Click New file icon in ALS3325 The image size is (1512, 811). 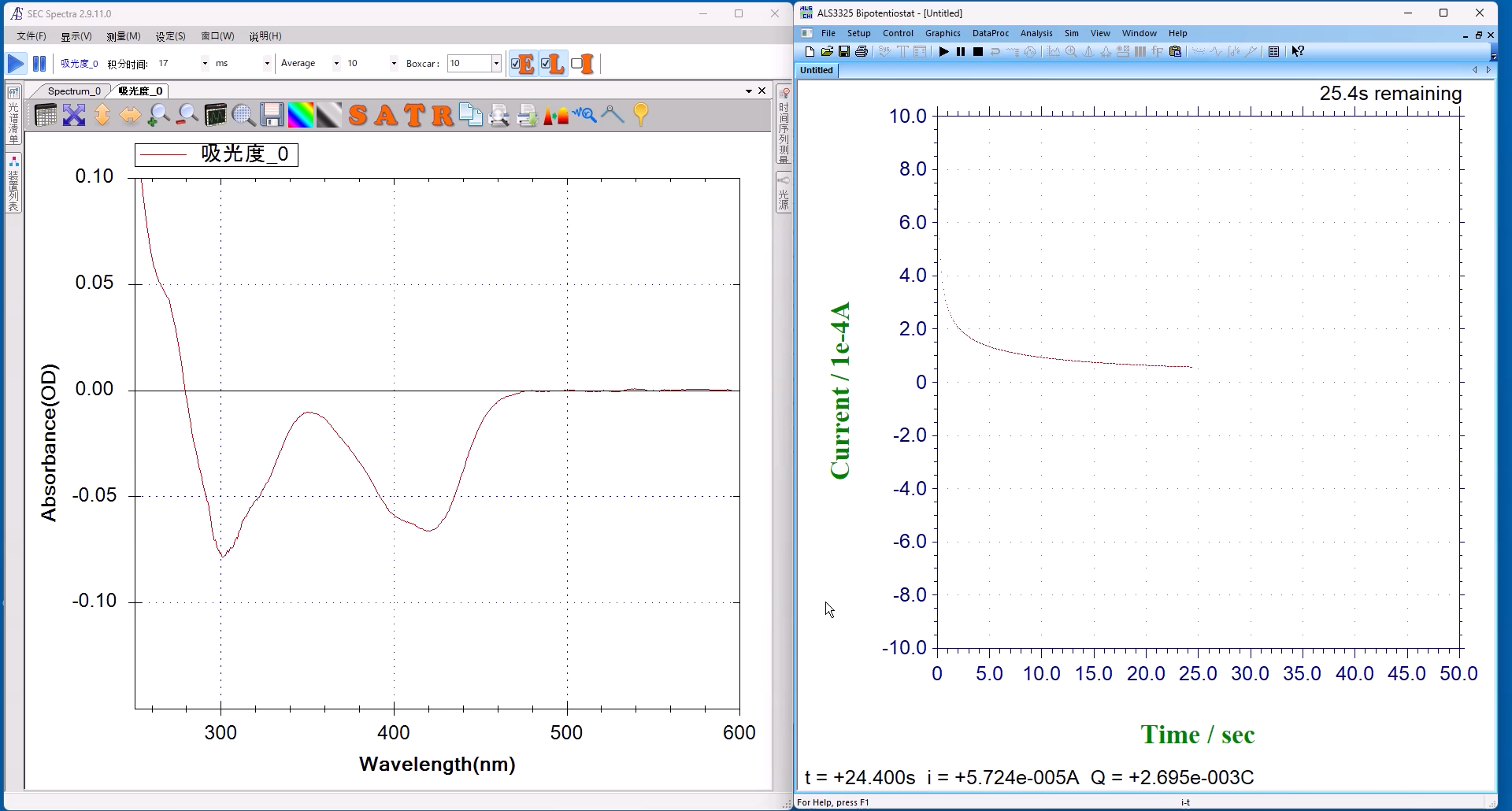tap(810, 52)
